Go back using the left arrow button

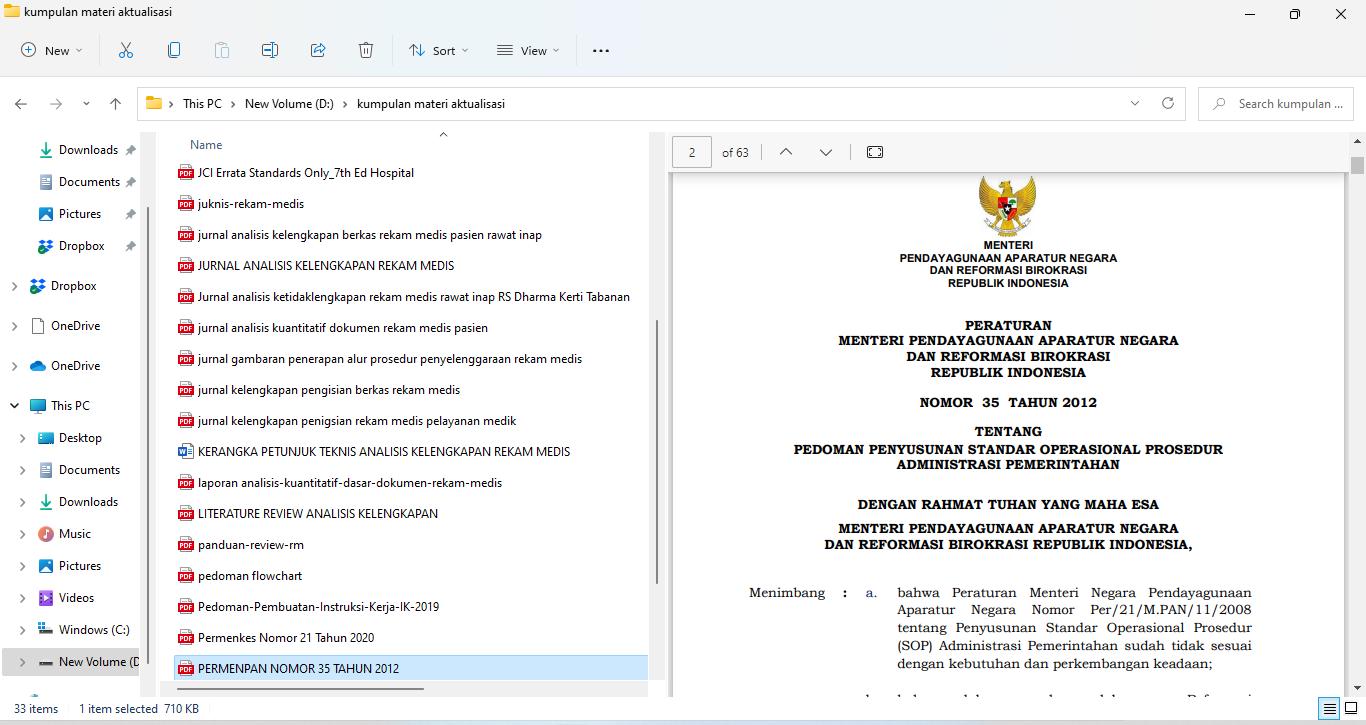pyautogui.click(x=21, y=104)
